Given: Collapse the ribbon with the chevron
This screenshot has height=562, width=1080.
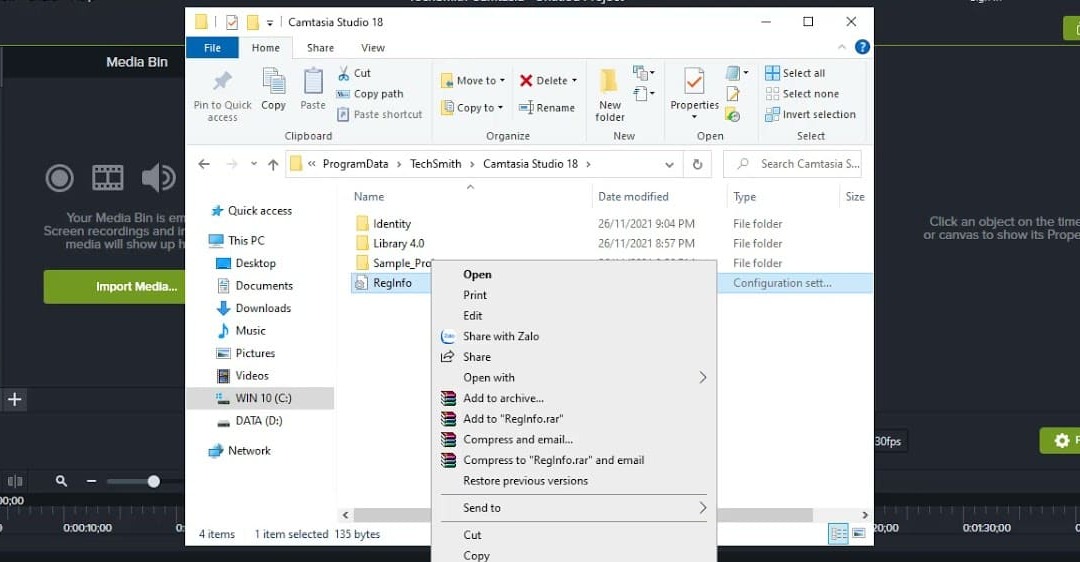Looking at the screenshot, I should 842,47.
